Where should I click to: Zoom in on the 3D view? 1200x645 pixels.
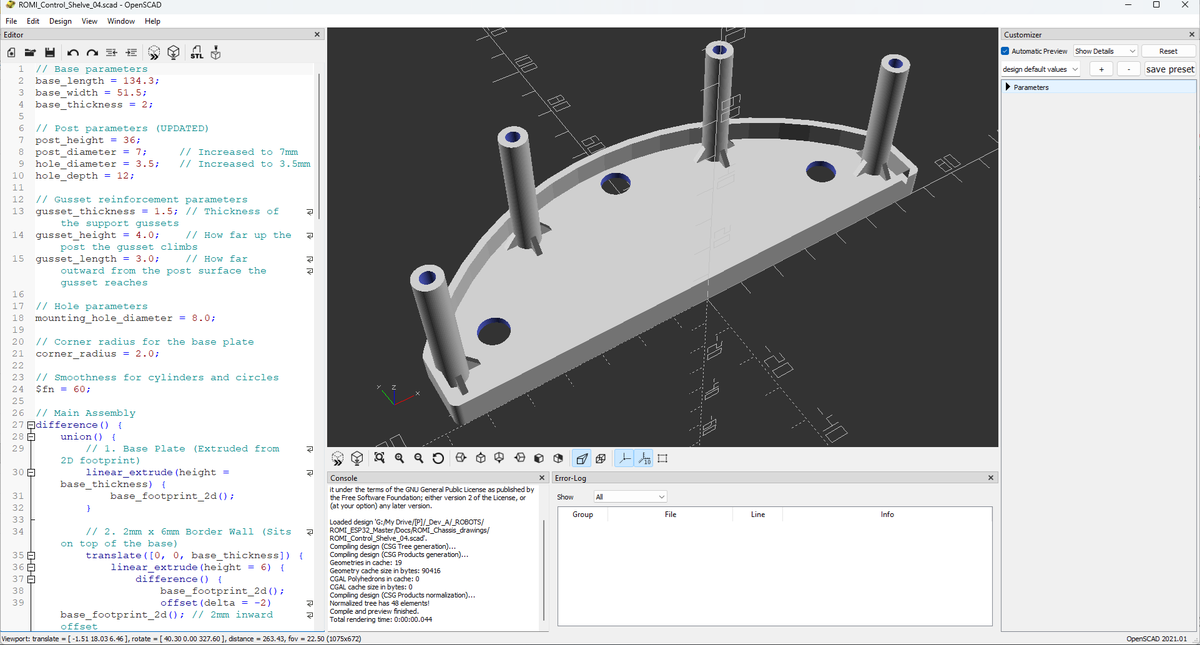click(x=399, y=458)
